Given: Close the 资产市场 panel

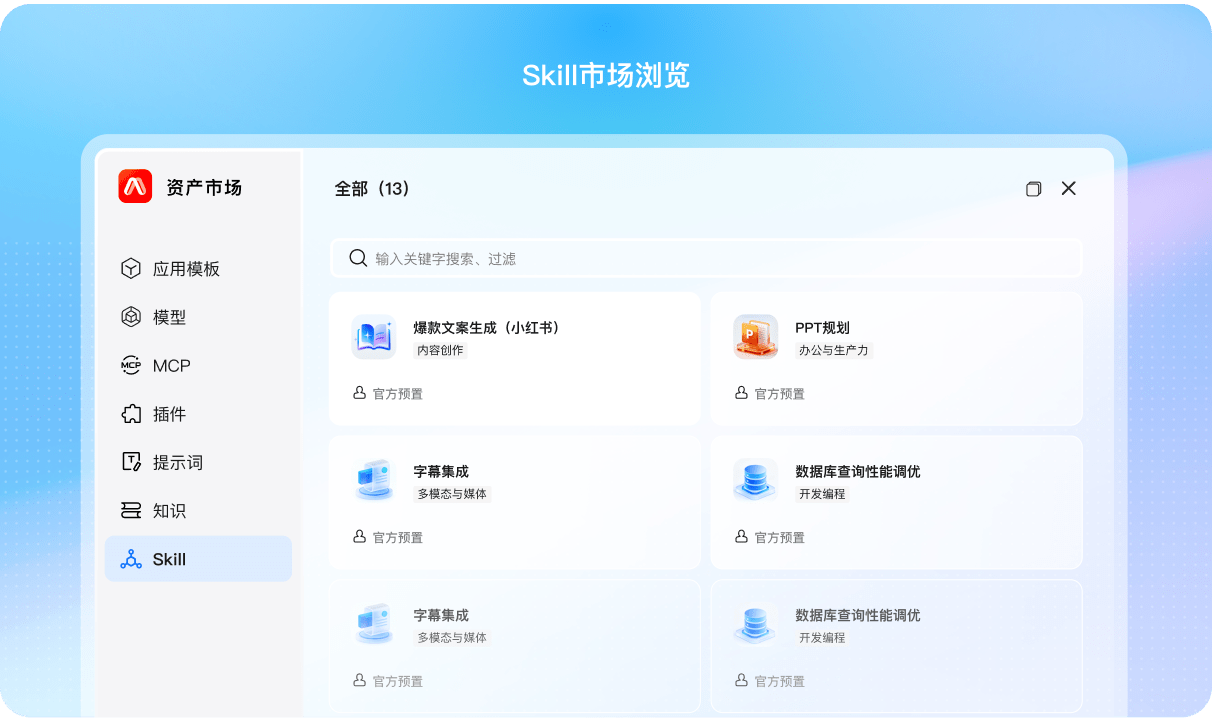Looking at the screenshot, I should click(1068, 188).
